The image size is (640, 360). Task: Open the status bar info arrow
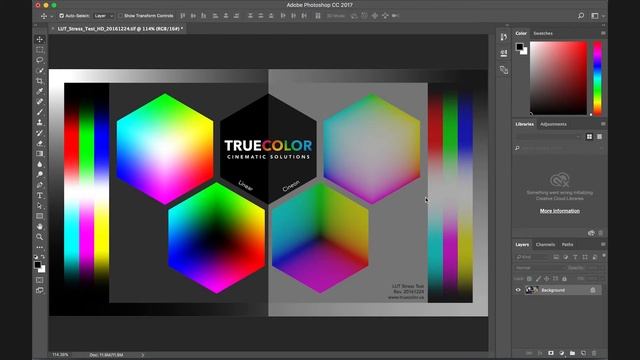pyautogui.click(x=142, y=355)
